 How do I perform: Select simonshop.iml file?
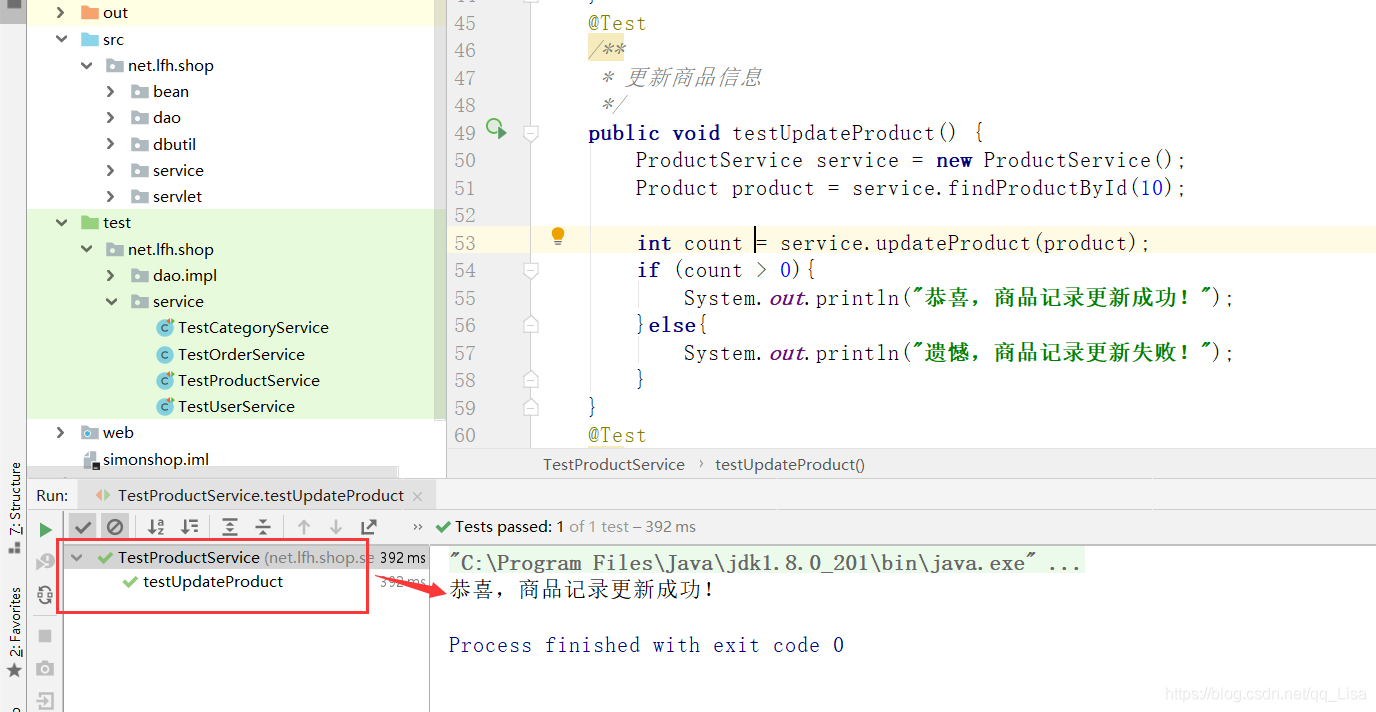point(156,459)
